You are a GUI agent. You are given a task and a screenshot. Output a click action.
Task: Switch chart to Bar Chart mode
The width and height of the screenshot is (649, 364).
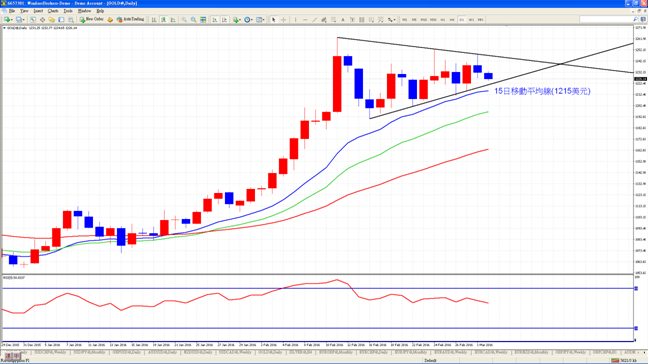(154, 19)
